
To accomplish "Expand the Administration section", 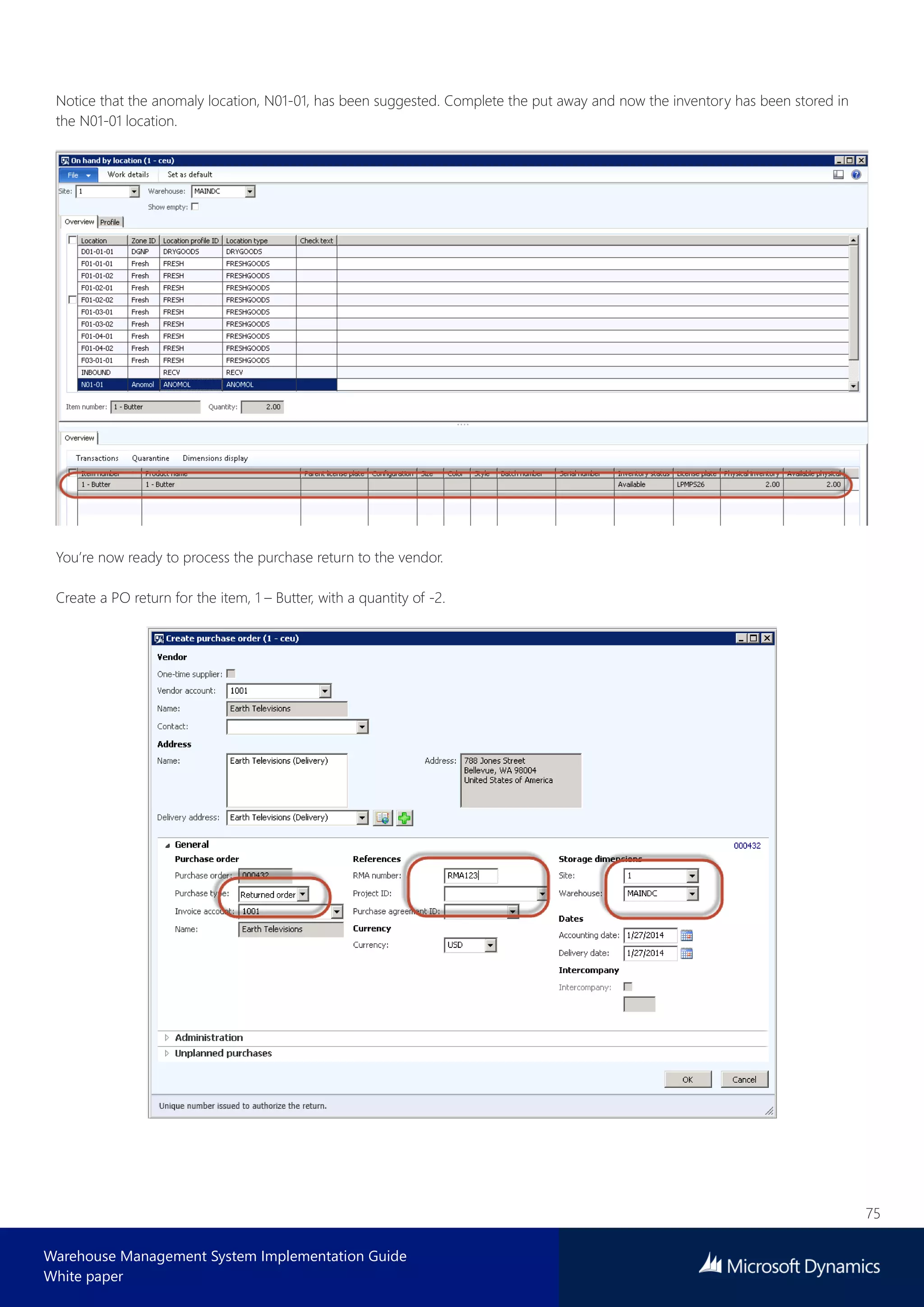I will (166, 1038).
